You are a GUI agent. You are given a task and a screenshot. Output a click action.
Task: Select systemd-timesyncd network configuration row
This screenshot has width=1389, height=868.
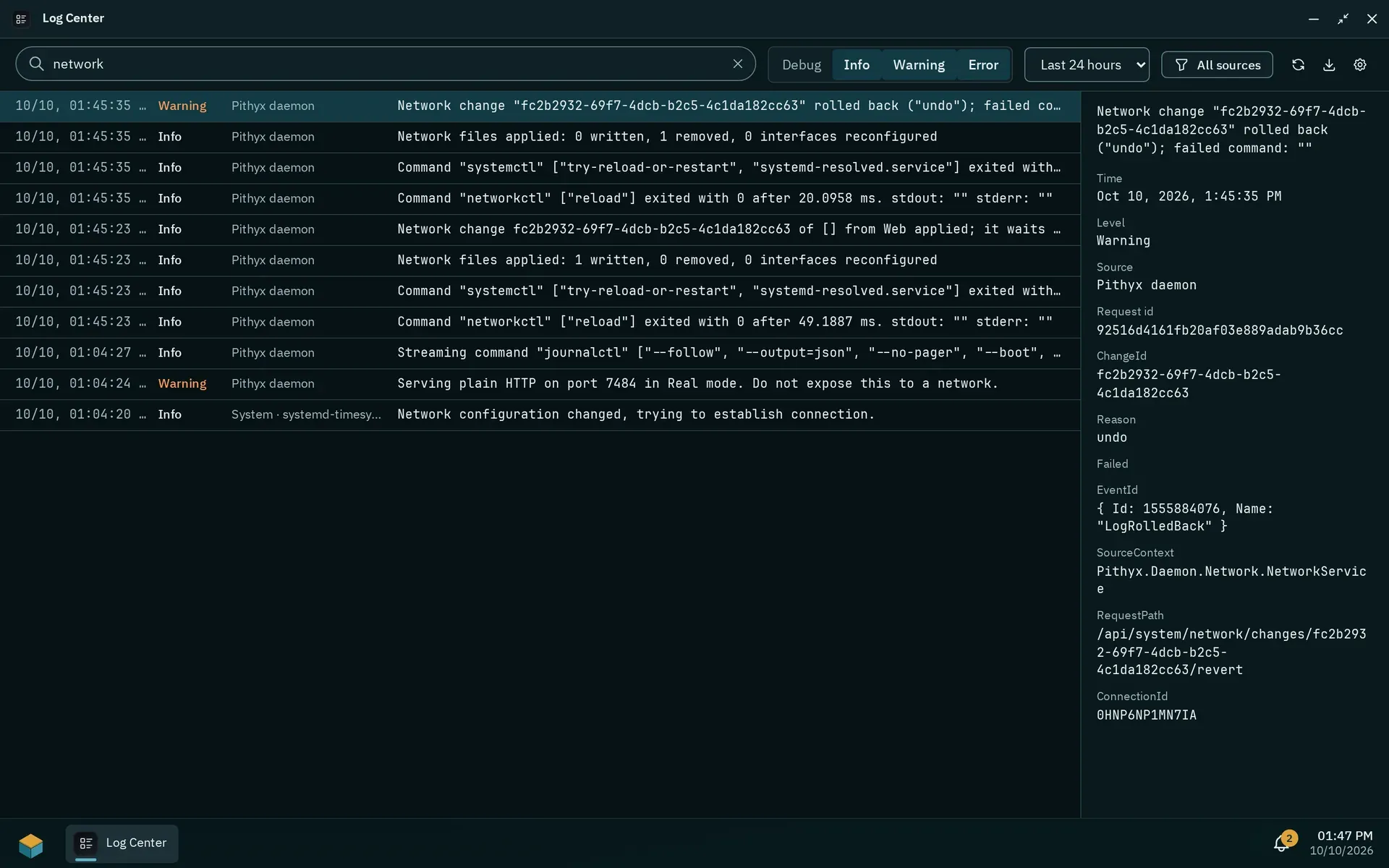540,414
